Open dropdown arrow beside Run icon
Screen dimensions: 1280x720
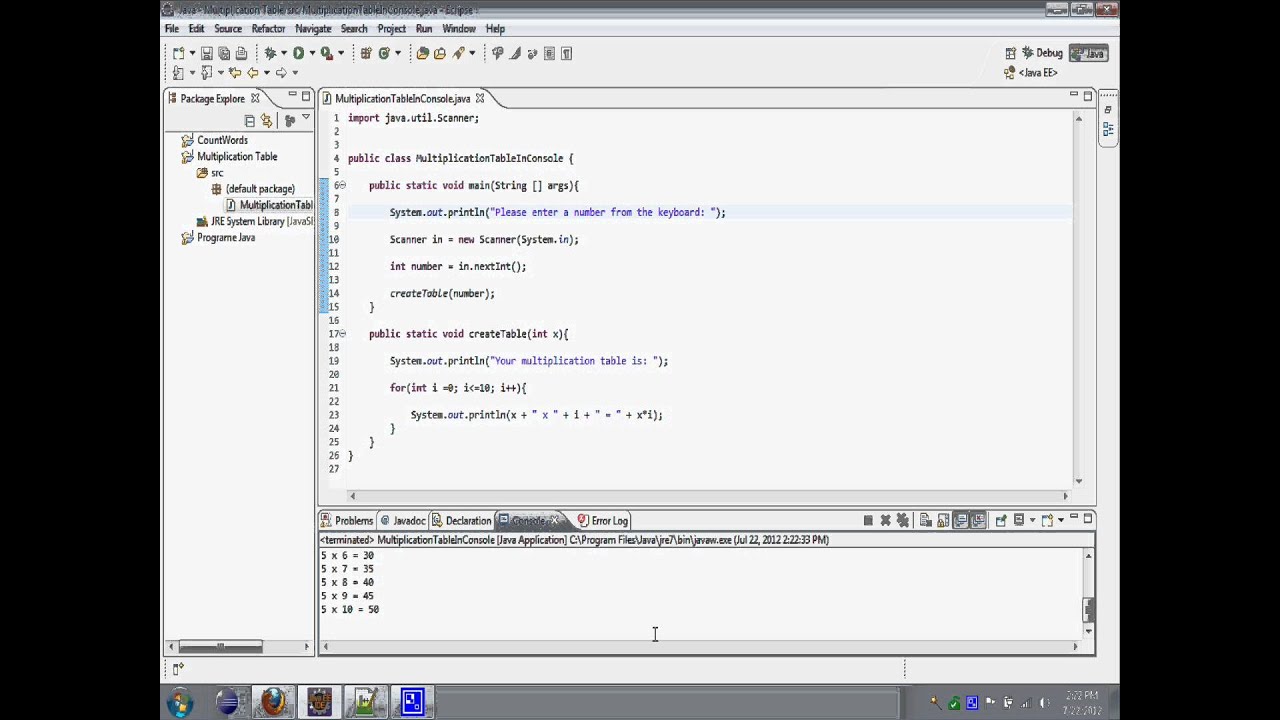pyautogui.click(x=312, y=53)
